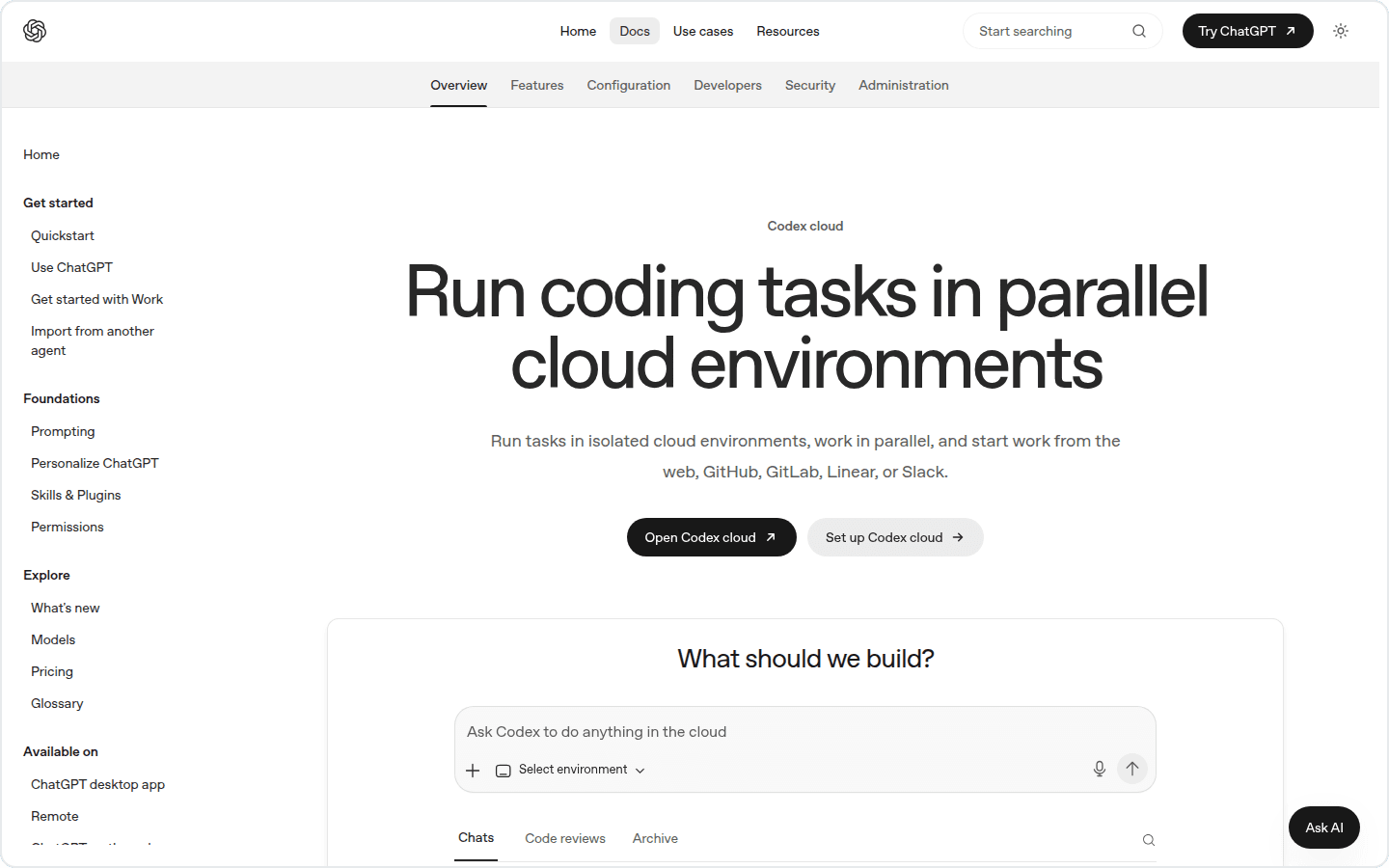Toggle the light/dark theme sun icon
Viewport: 1389px width, 868px height.
point(1341,31)
